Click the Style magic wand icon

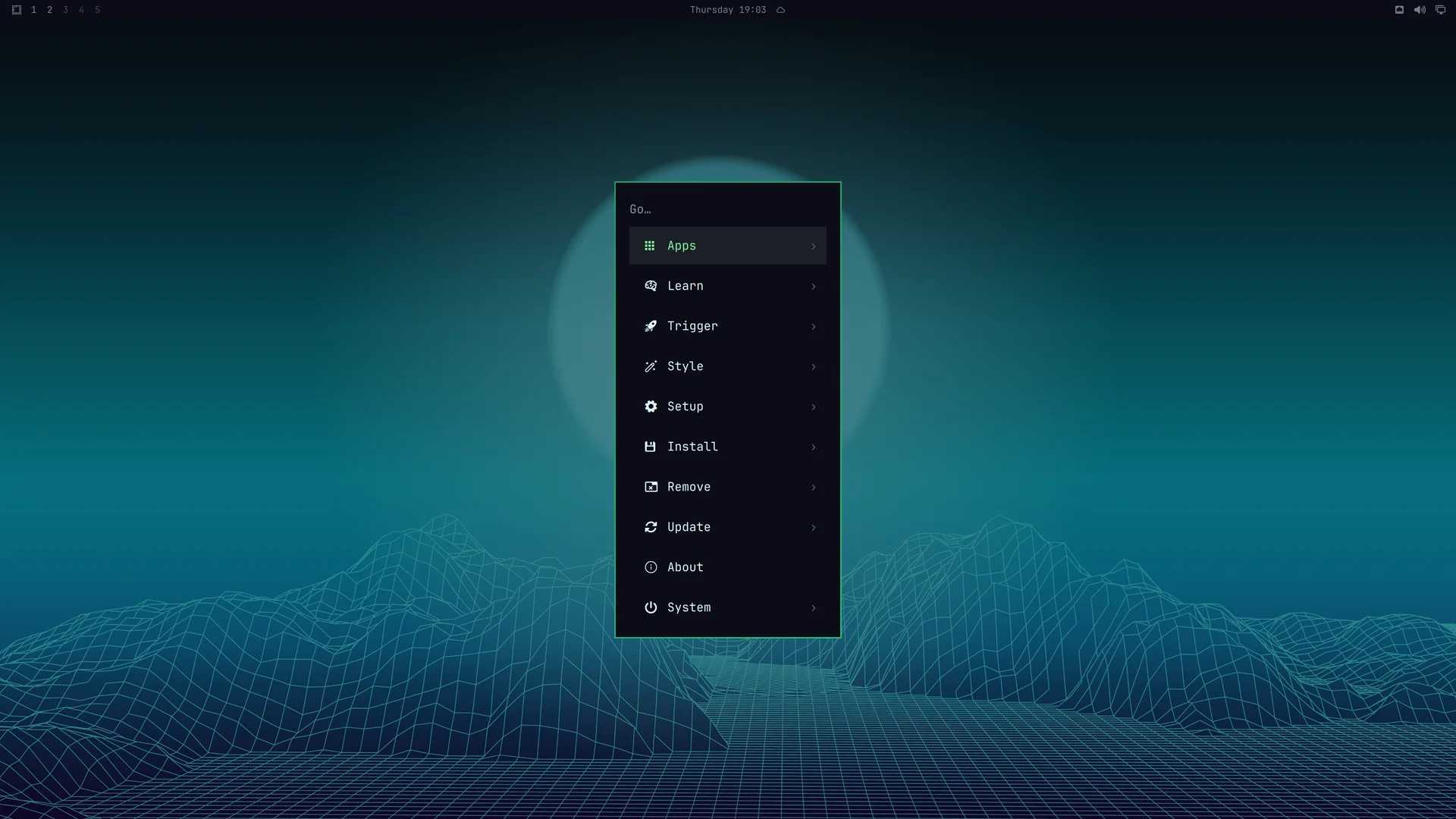651,366
